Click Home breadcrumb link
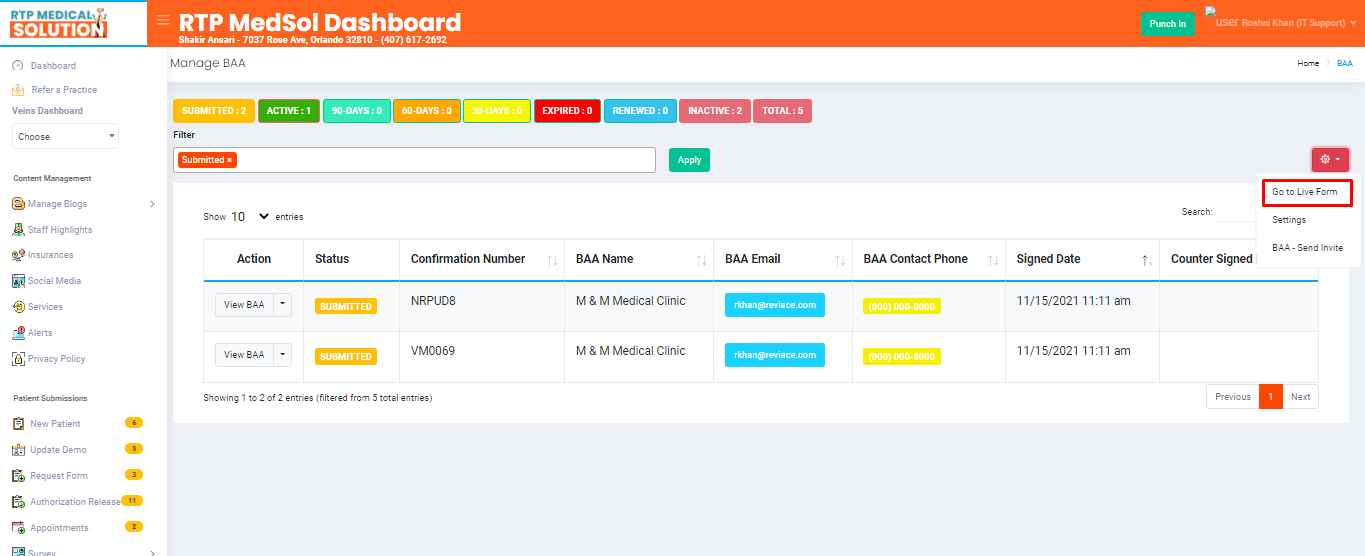Image resolution: width=1365 pixels, height=556 pixels. 1308,63
